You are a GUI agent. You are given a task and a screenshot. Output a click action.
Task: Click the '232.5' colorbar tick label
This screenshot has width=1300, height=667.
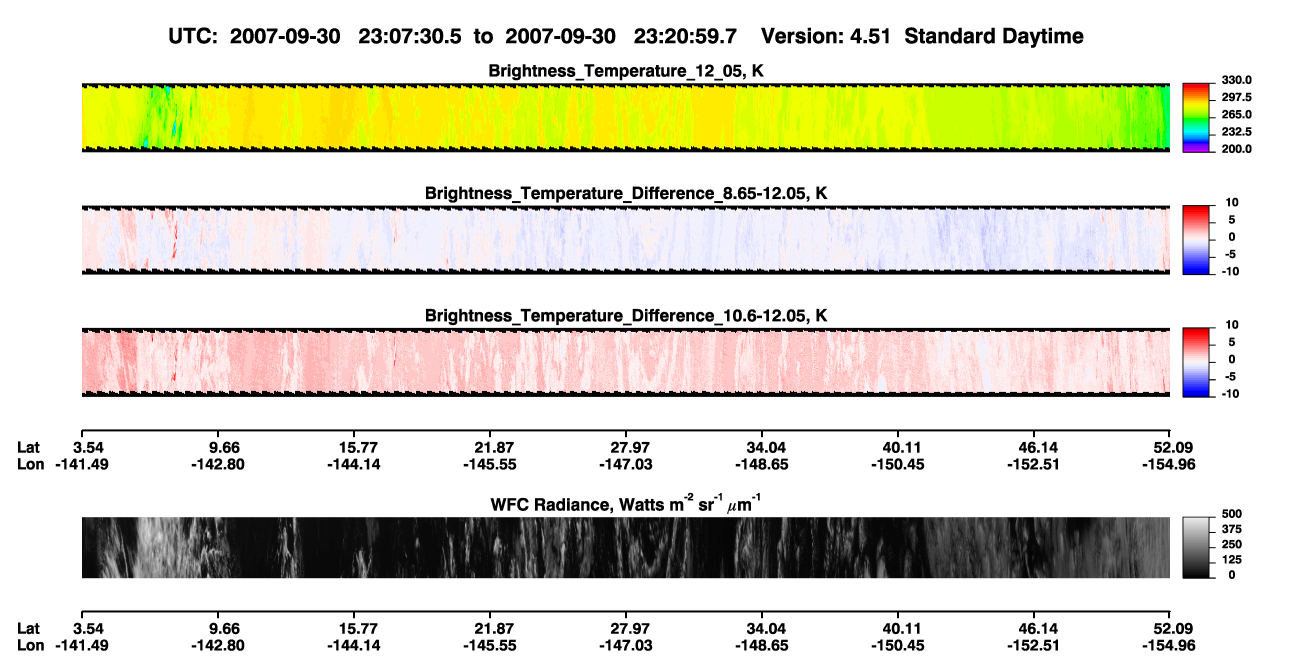point(1237,132)
